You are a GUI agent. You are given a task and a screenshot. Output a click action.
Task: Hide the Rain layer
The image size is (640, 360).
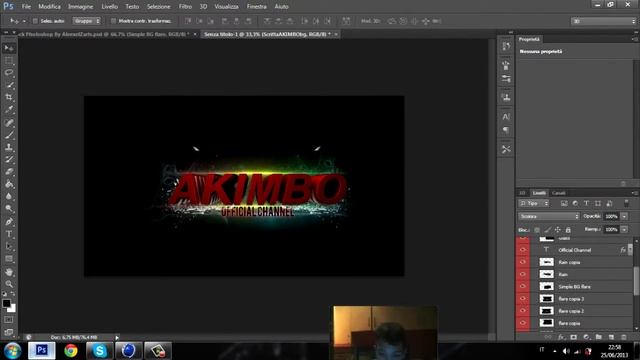pyautogui.click(x=522, y=274)
